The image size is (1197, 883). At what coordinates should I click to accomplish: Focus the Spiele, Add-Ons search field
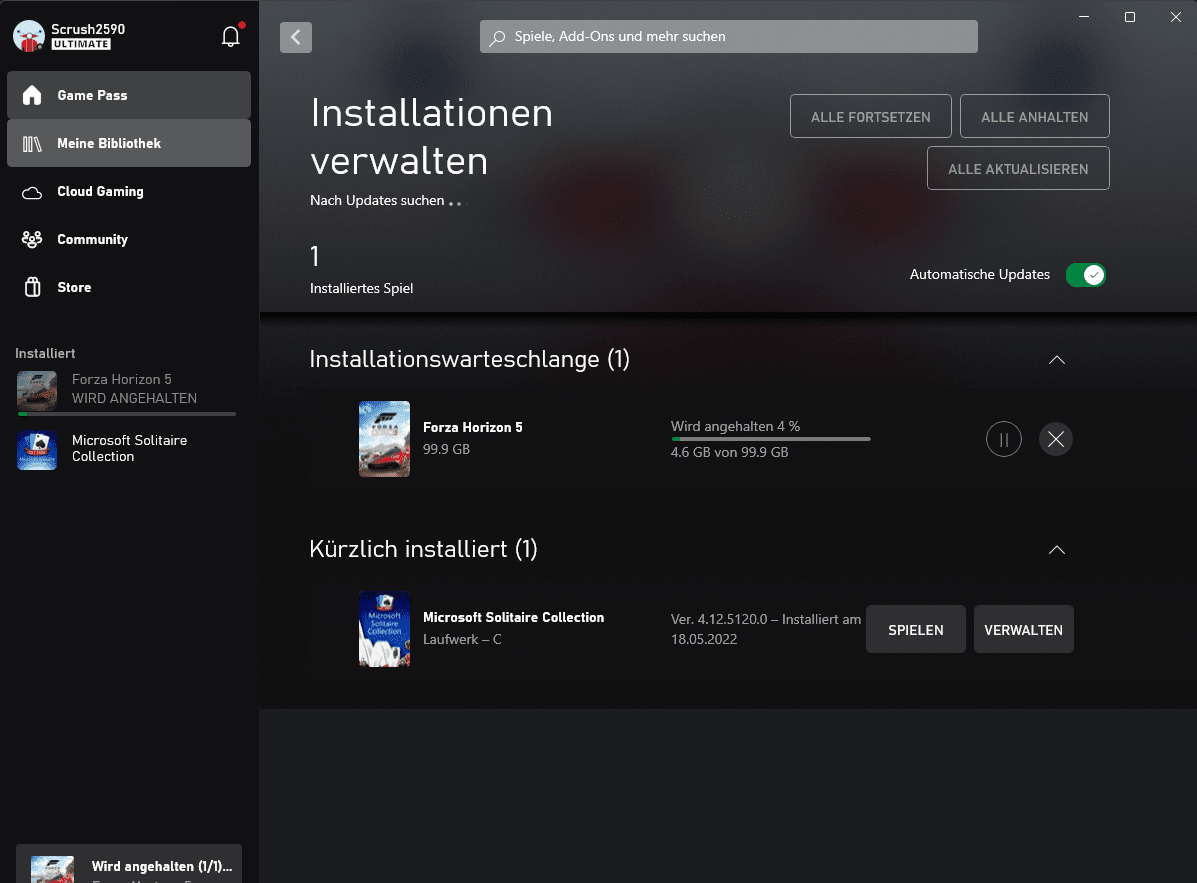pyautogui.click(x=728, y=37)
